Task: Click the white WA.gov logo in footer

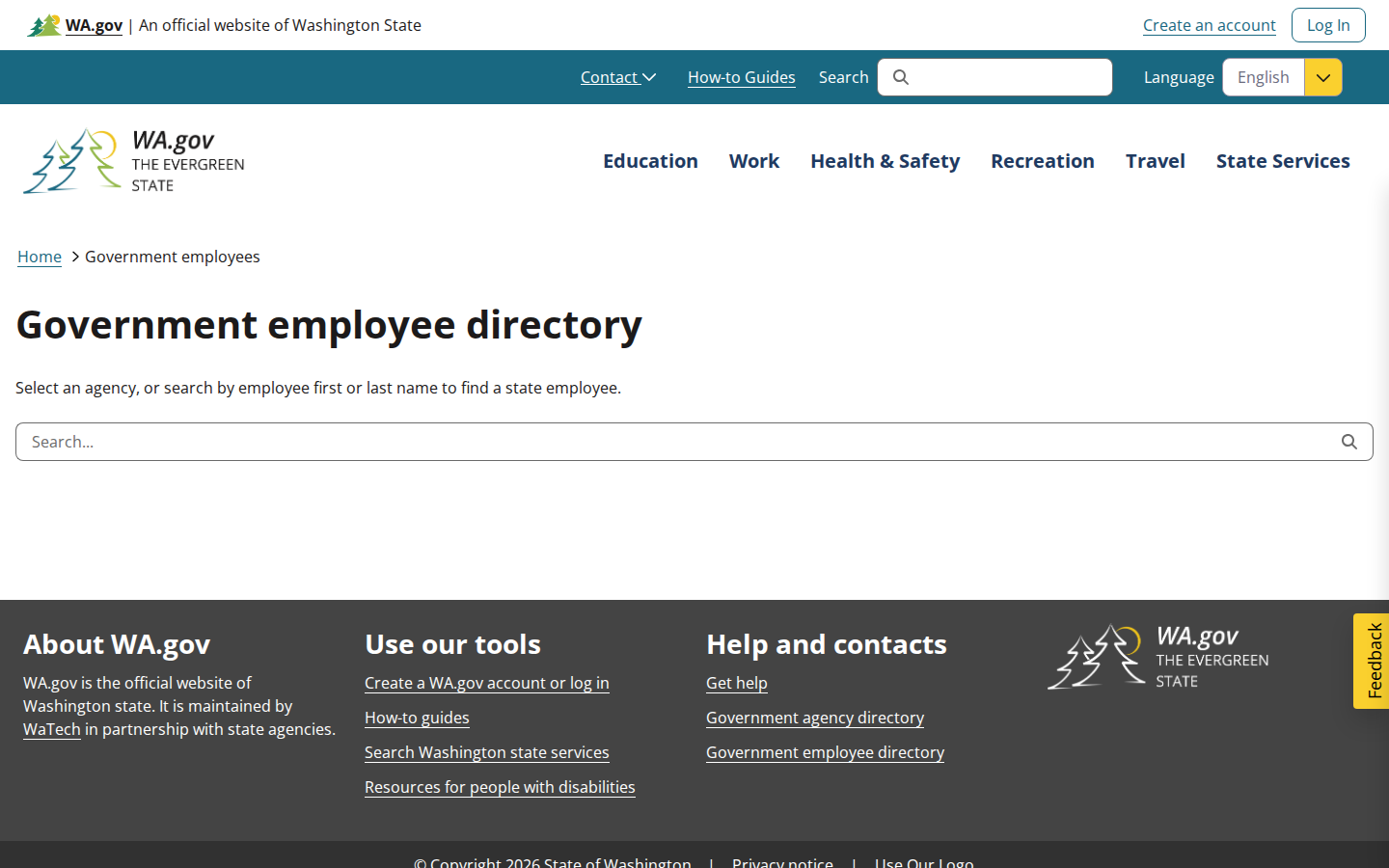Action: click(1158, 657)
